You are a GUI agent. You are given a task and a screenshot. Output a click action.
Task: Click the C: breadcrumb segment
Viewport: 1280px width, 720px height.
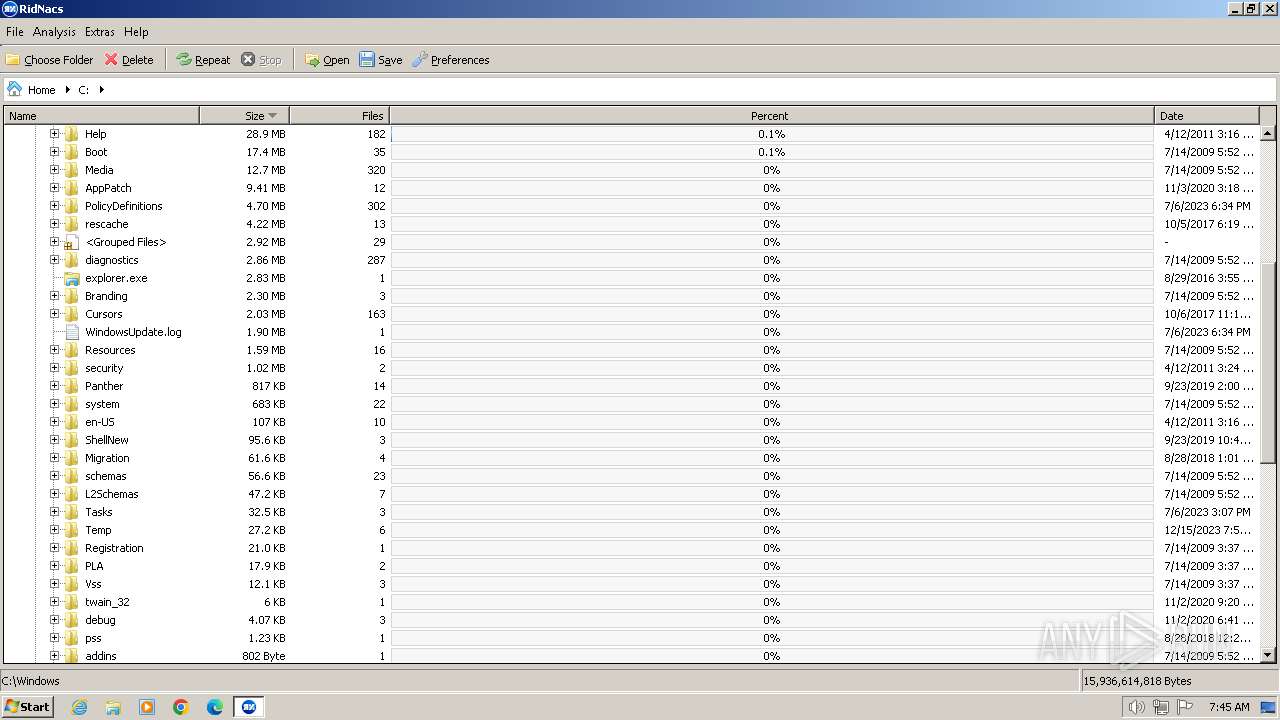click(x=84, y=90)
